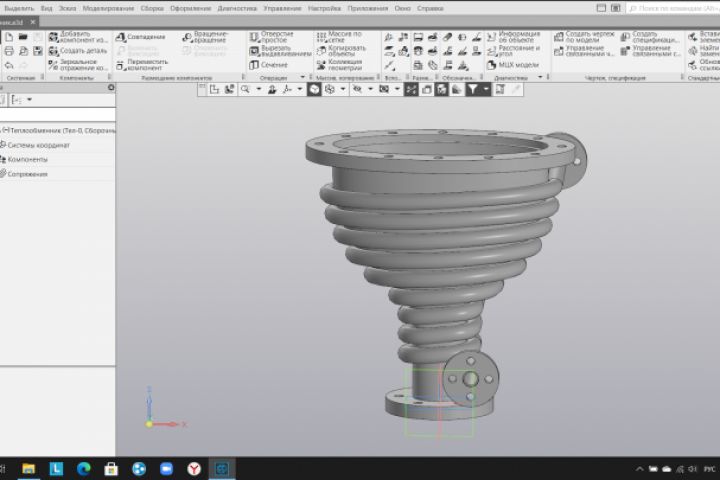Click the Open file folder icon
720x480 pixels.
coord(23,37)
